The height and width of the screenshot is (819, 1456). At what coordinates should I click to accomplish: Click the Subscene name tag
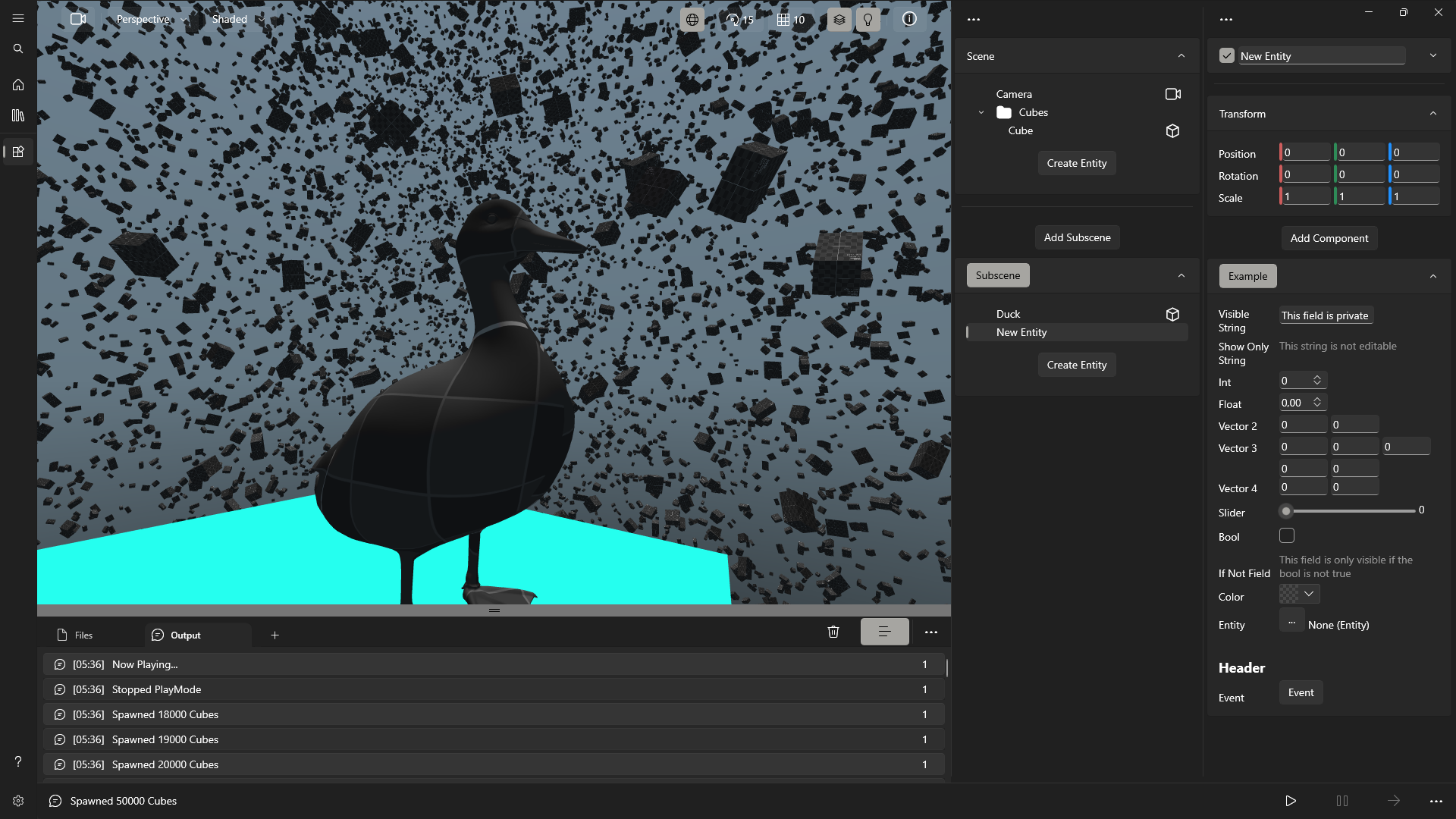[x=998, y=276]
